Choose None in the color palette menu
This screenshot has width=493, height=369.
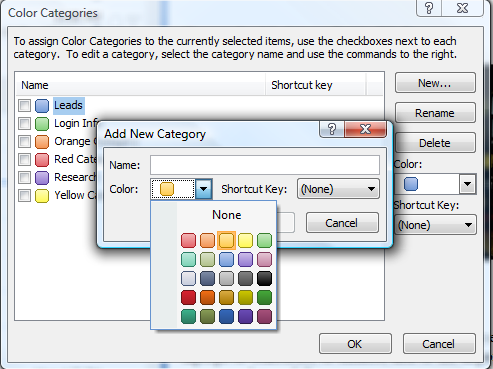coord(227,215)
